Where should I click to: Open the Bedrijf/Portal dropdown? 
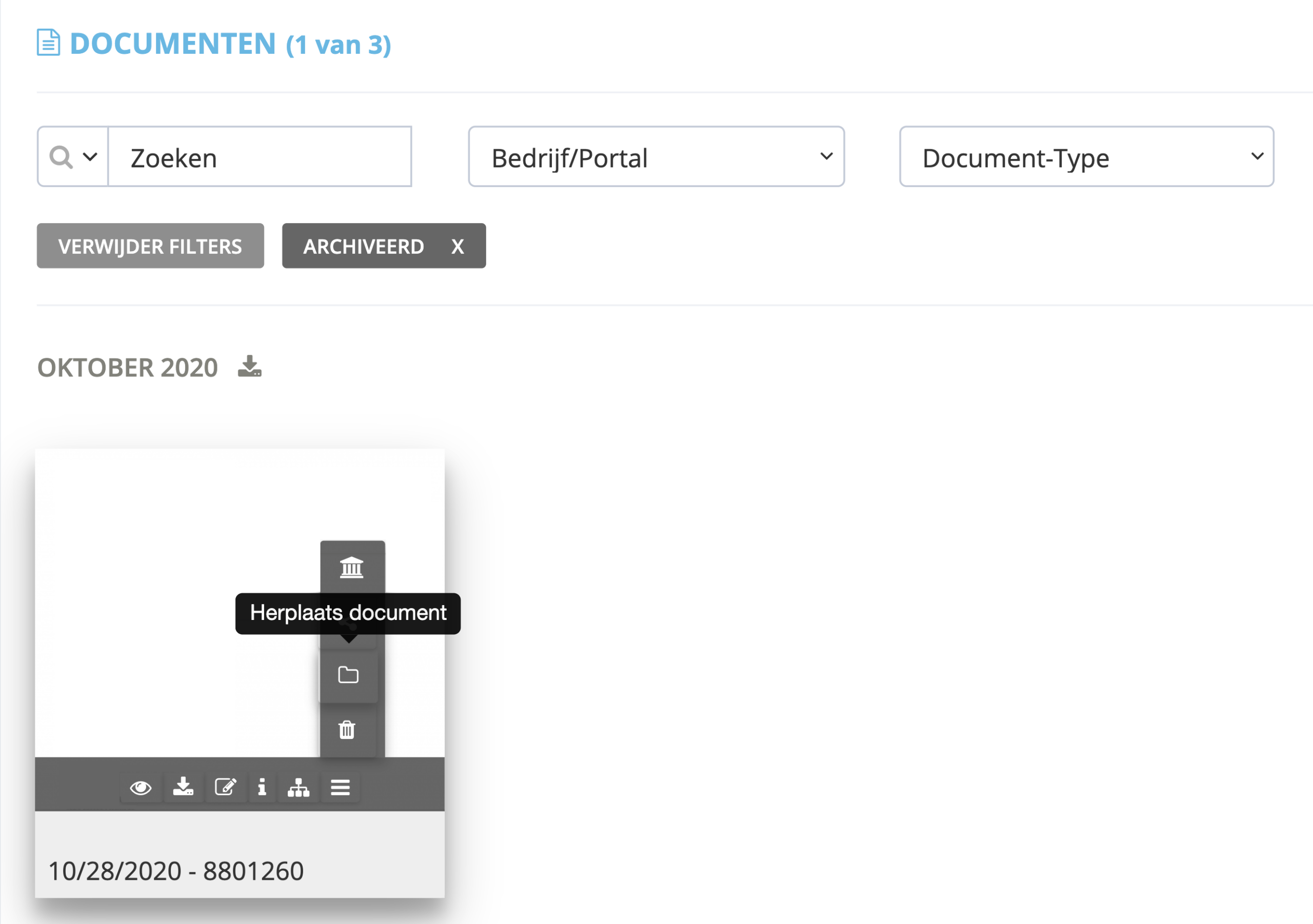point(656,157)
